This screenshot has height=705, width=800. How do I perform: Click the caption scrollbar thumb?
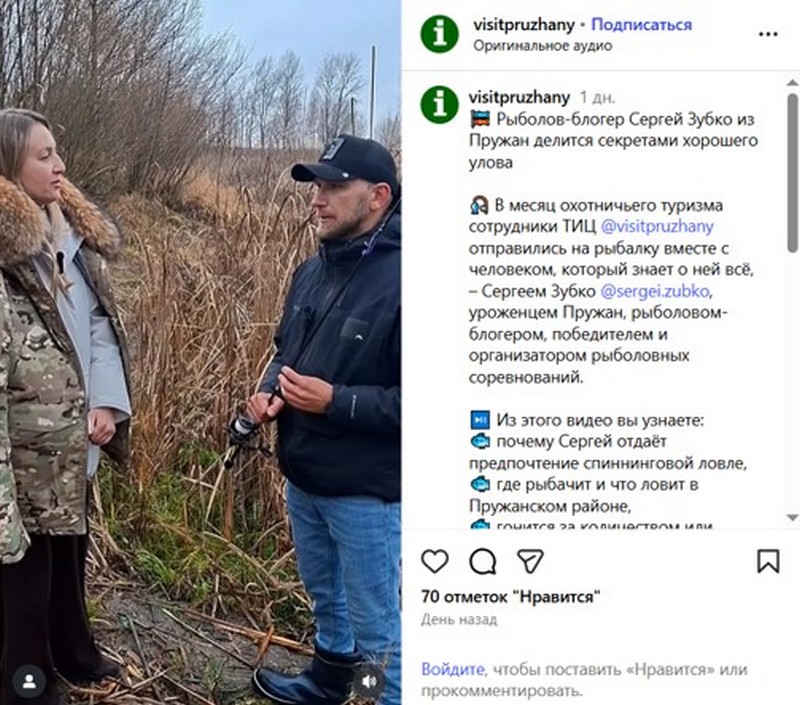792,172
